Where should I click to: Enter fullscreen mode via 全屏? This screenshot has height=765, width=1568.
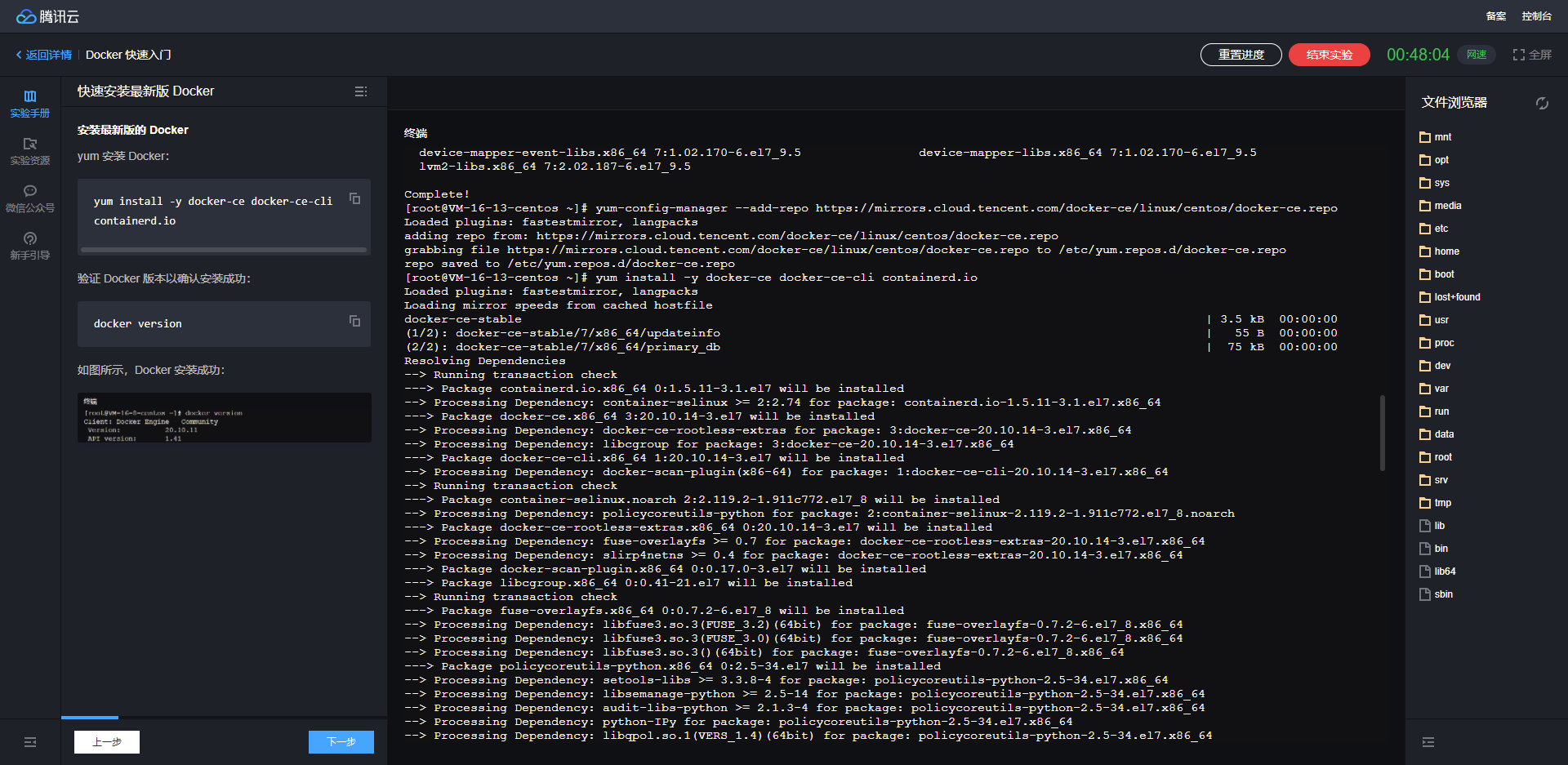1532,55
